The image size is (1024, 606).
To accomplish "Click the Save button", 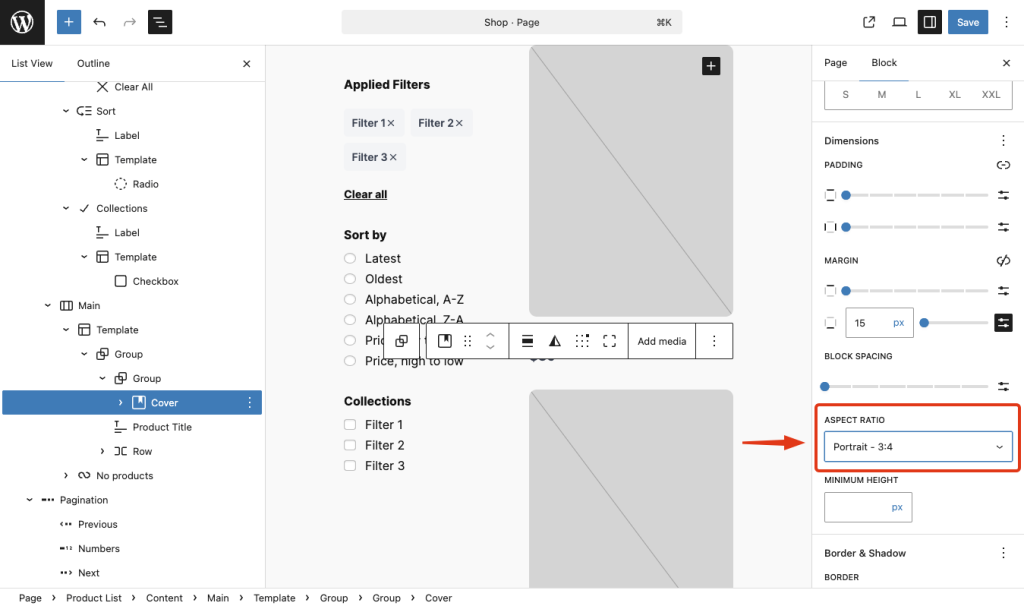I will point(967,22).
